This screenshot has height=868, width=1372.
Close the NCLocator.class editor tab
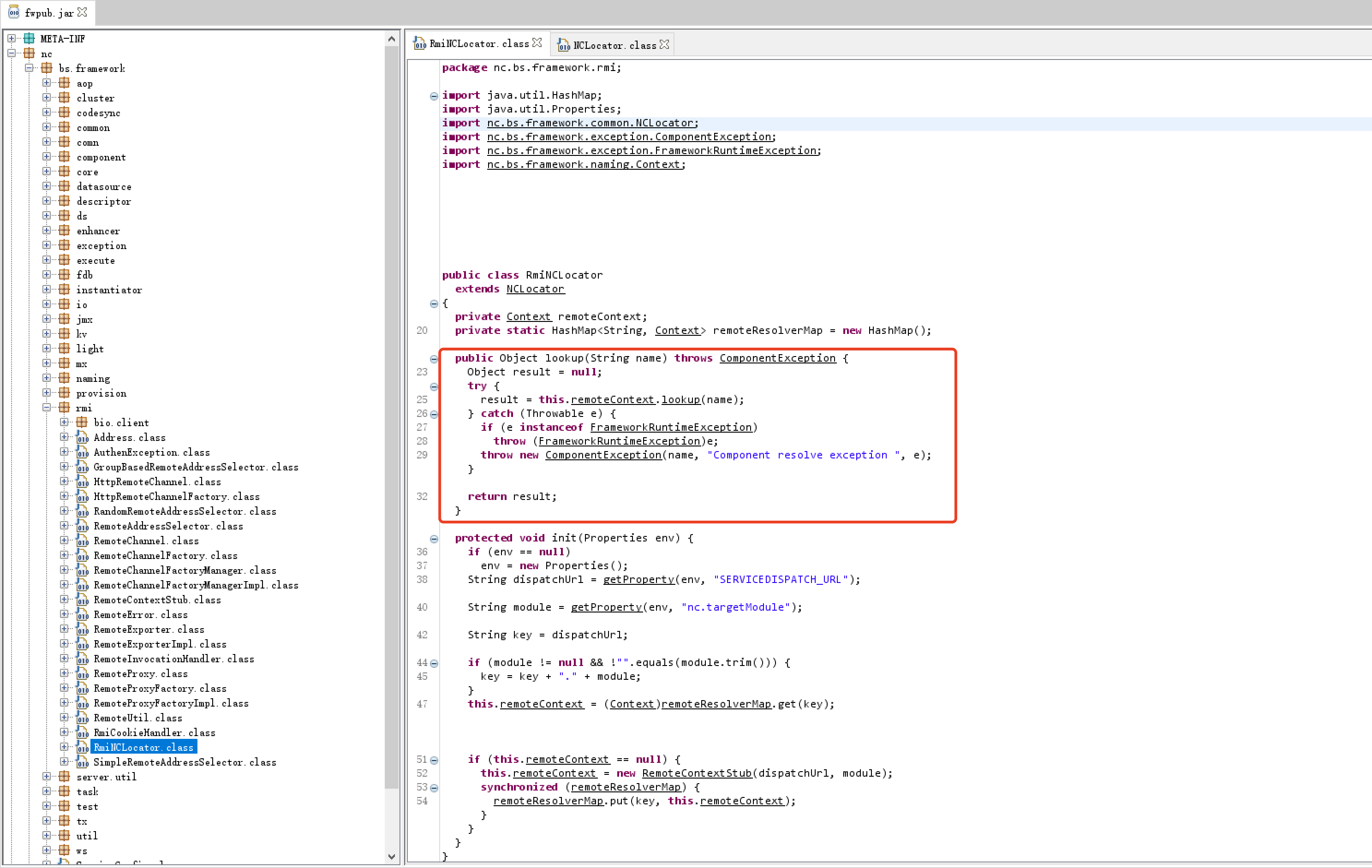pyautogui.click(x=664, y=44)
